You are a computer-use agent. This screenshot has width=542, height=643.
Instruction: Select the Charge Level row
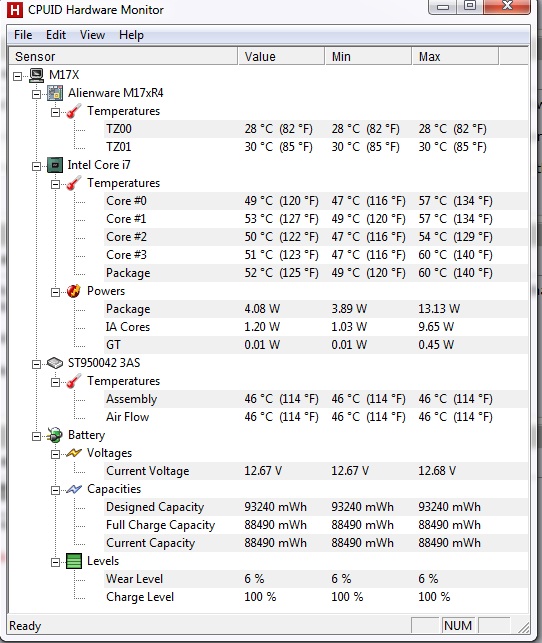[x=316, y=597]
